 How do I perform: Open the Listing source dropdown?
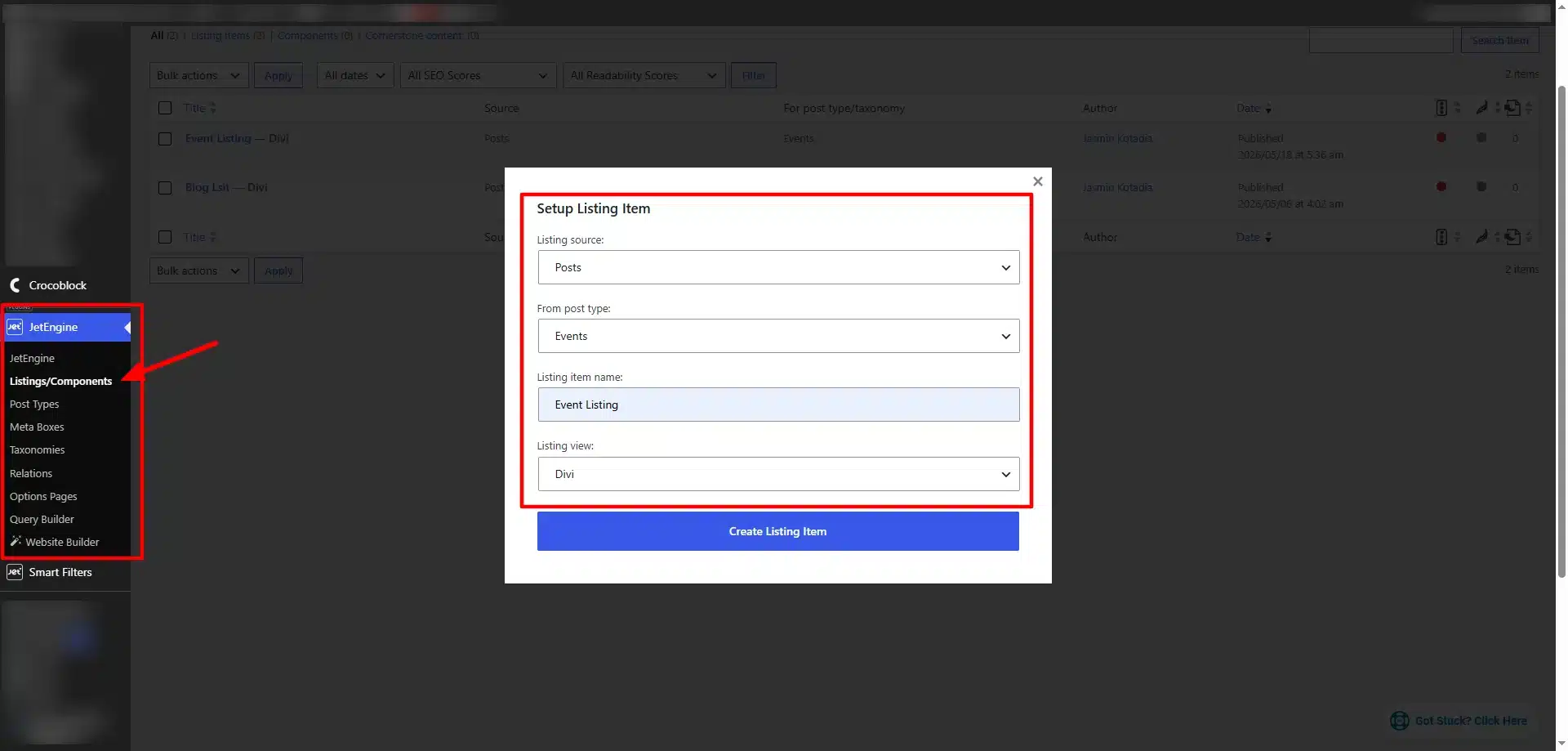(x=778, y=267)
